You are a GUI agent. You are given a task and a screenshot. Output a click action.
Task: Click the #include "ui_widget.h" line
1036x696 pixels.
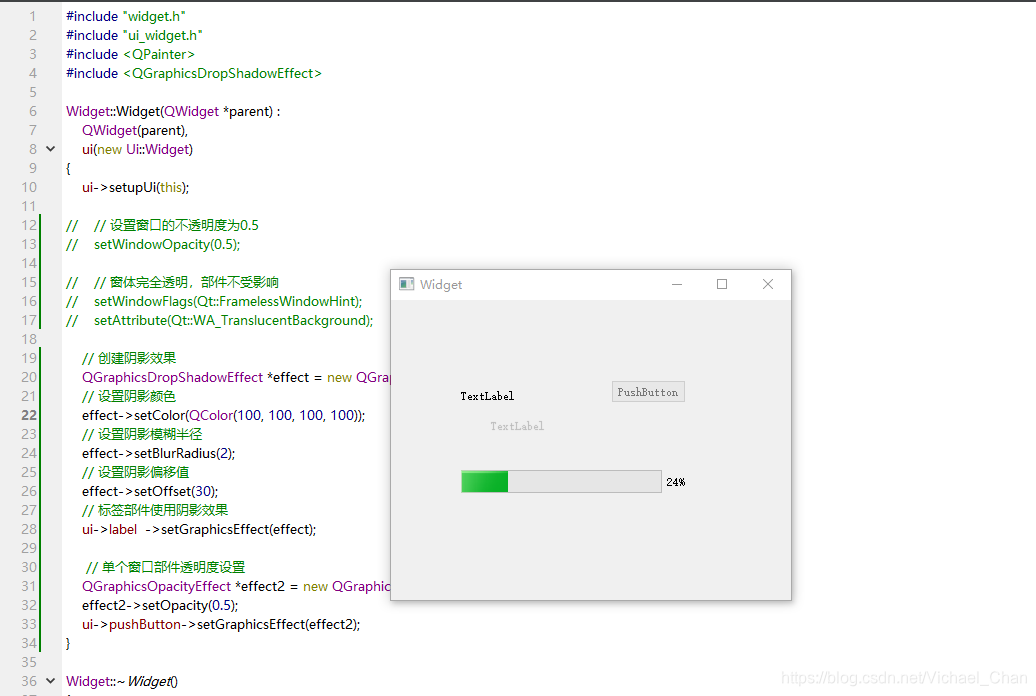click(x=134, y=35)
